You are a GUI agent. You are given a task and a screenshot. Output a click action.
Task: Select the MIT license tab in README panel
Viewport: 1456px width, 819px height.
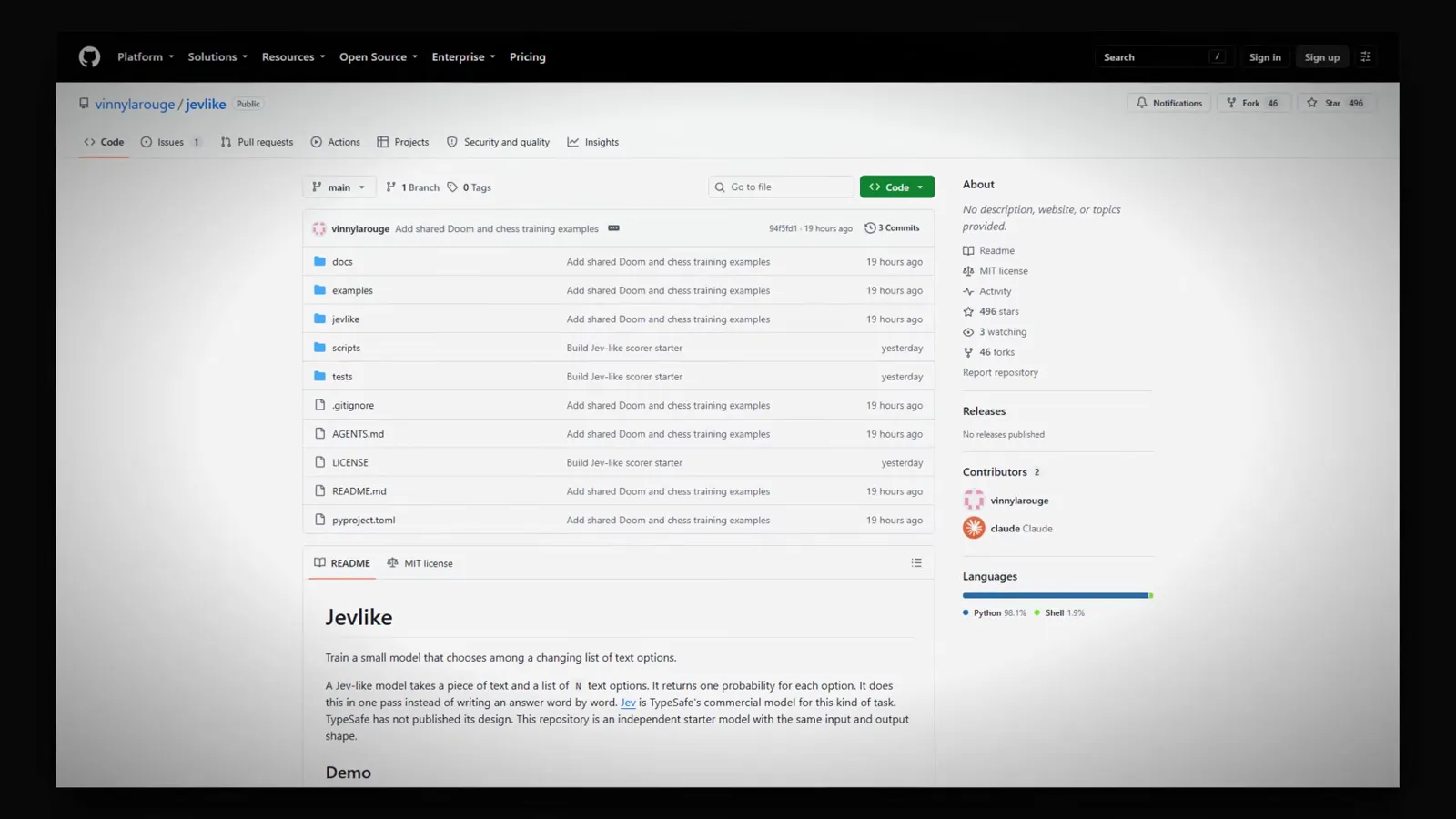click(x=420, y=563)
